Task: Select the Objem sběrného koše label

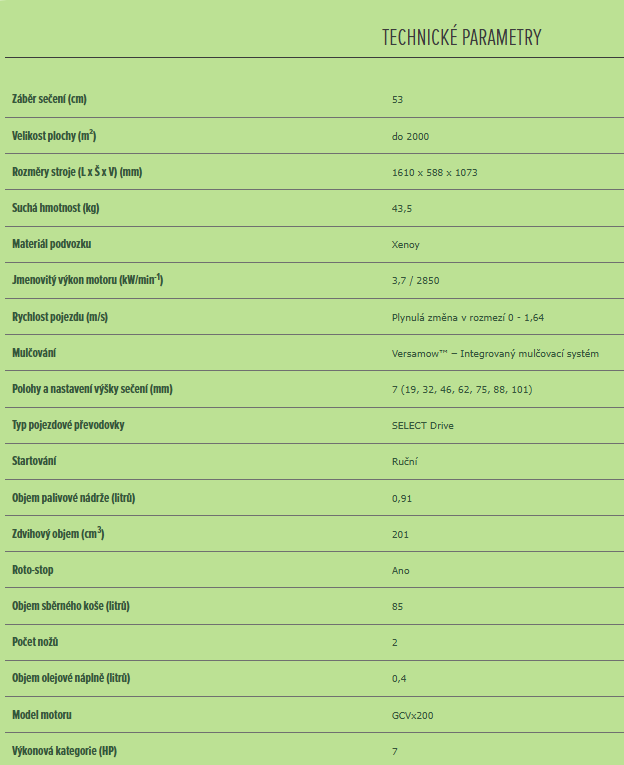Action: tap(71, 606)
